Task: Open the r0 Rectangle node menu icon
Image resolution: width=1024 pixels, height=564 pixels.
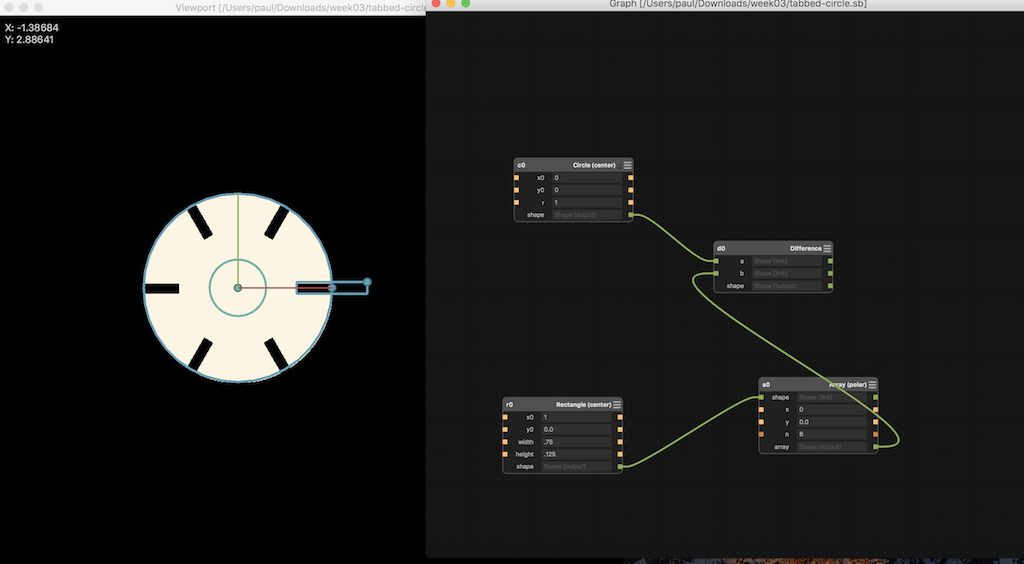Action: (617, 405)
